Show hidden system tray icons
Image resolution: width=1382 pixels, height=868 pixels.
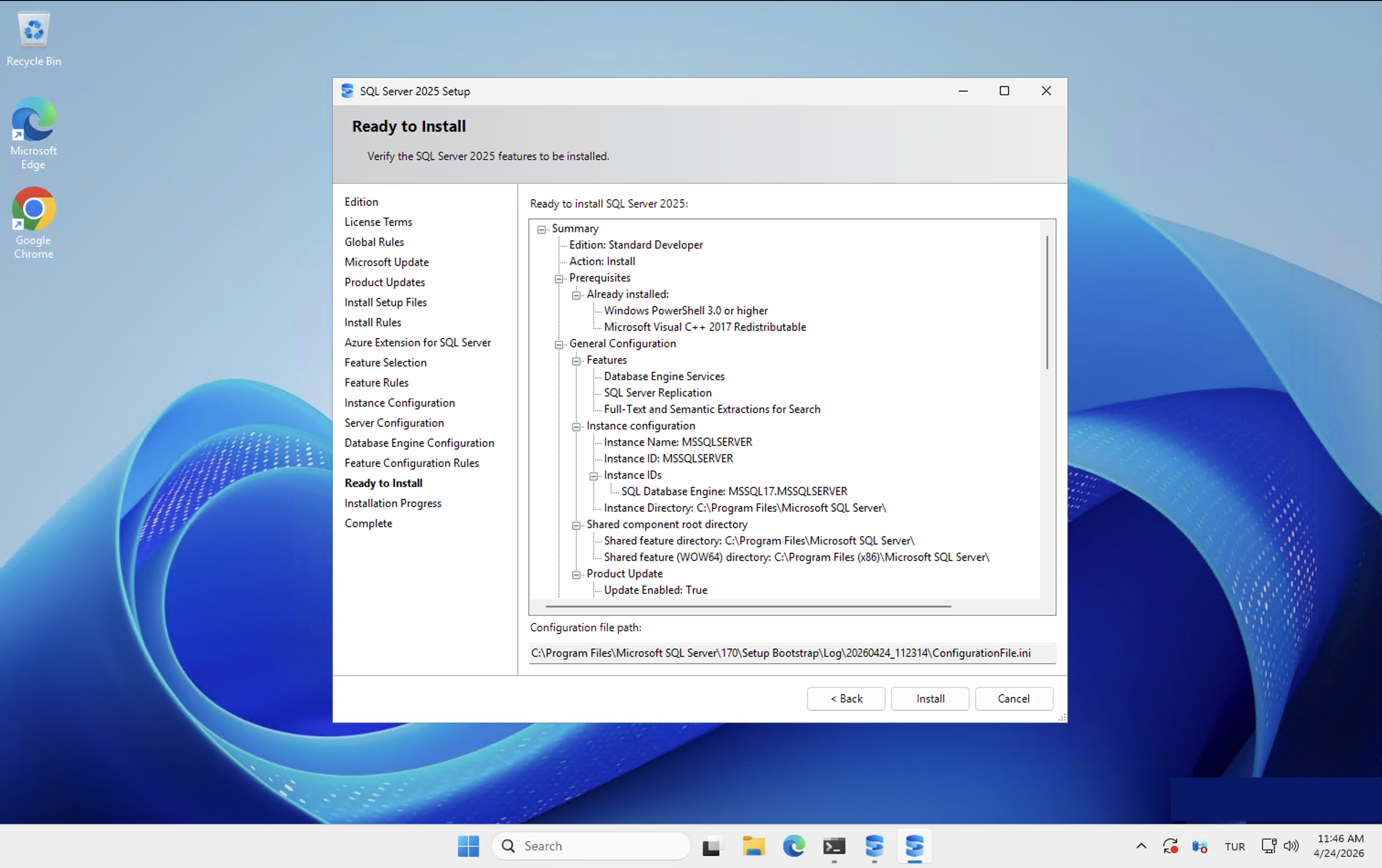point(1141,846)
